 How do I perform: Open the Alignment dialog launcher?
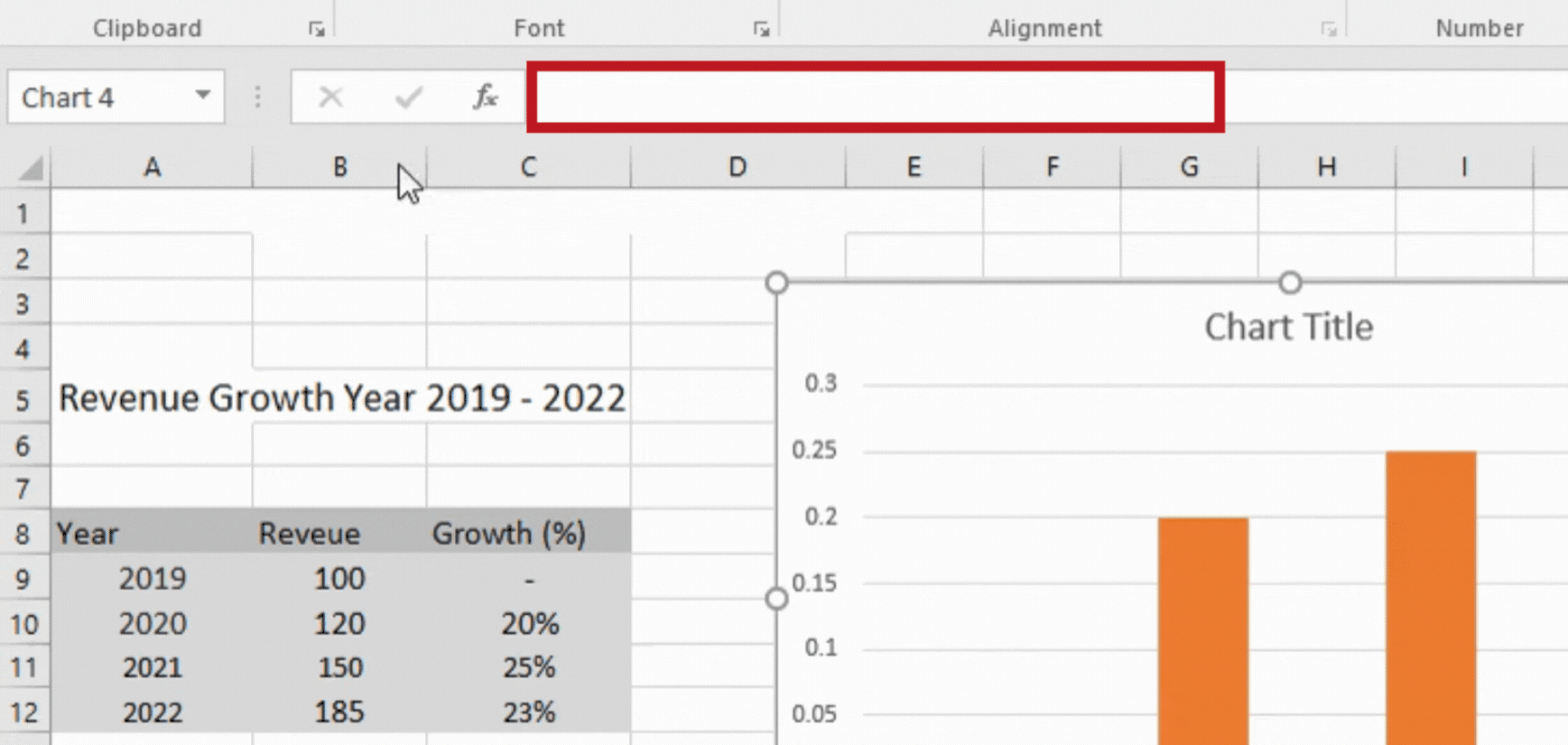click(1328, 29)
